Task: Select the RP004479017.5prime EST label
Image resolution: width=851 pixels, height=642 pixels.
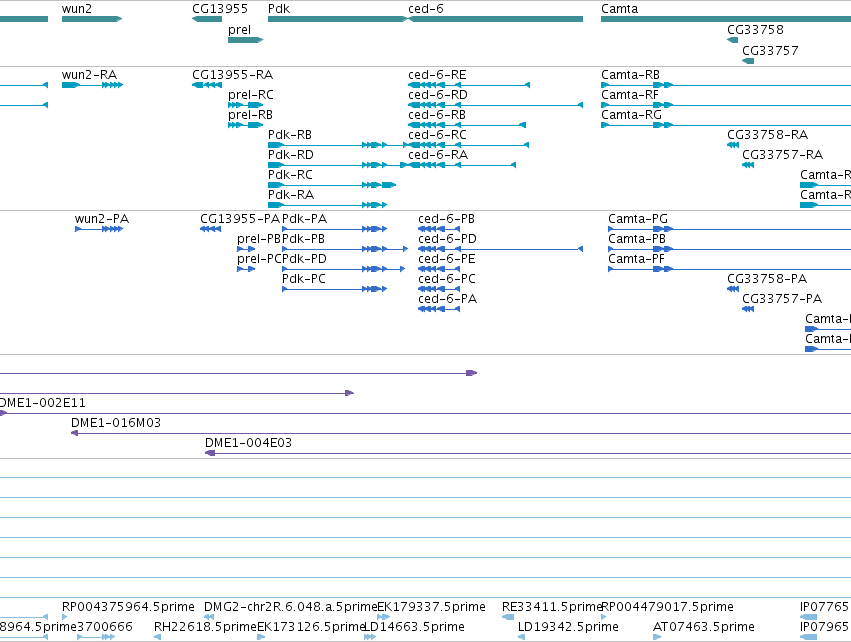Action: (x=667, y=607)
